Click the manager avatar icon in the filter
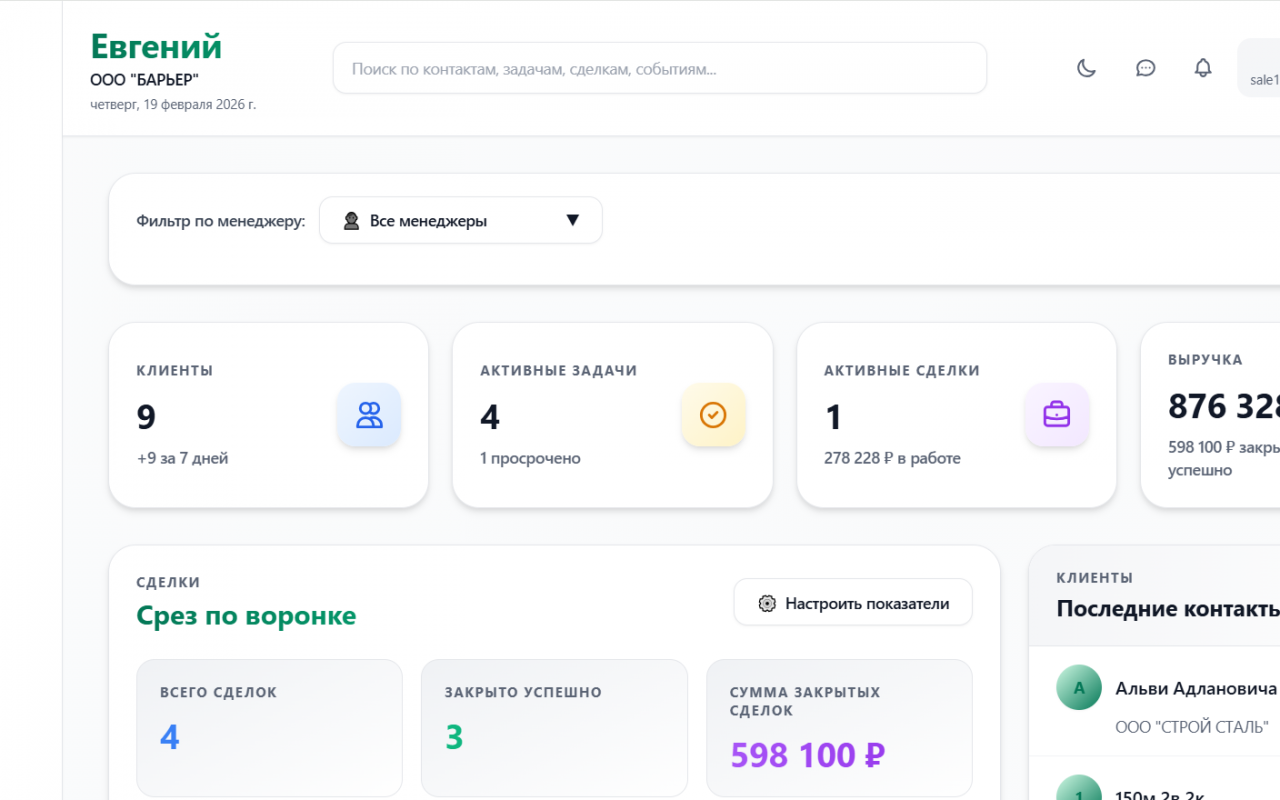This screenshot has width=1280, height=800. [x=351, y=221]
